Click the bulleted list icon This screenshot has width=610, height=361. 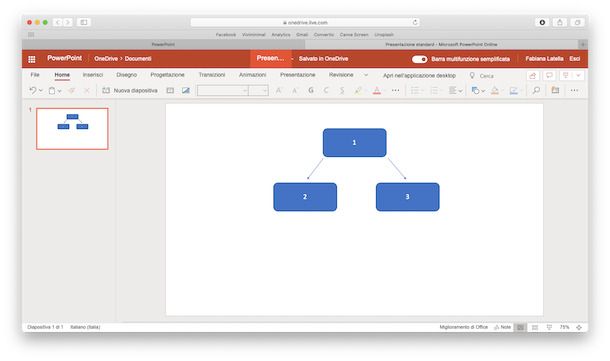pos(415,90)
